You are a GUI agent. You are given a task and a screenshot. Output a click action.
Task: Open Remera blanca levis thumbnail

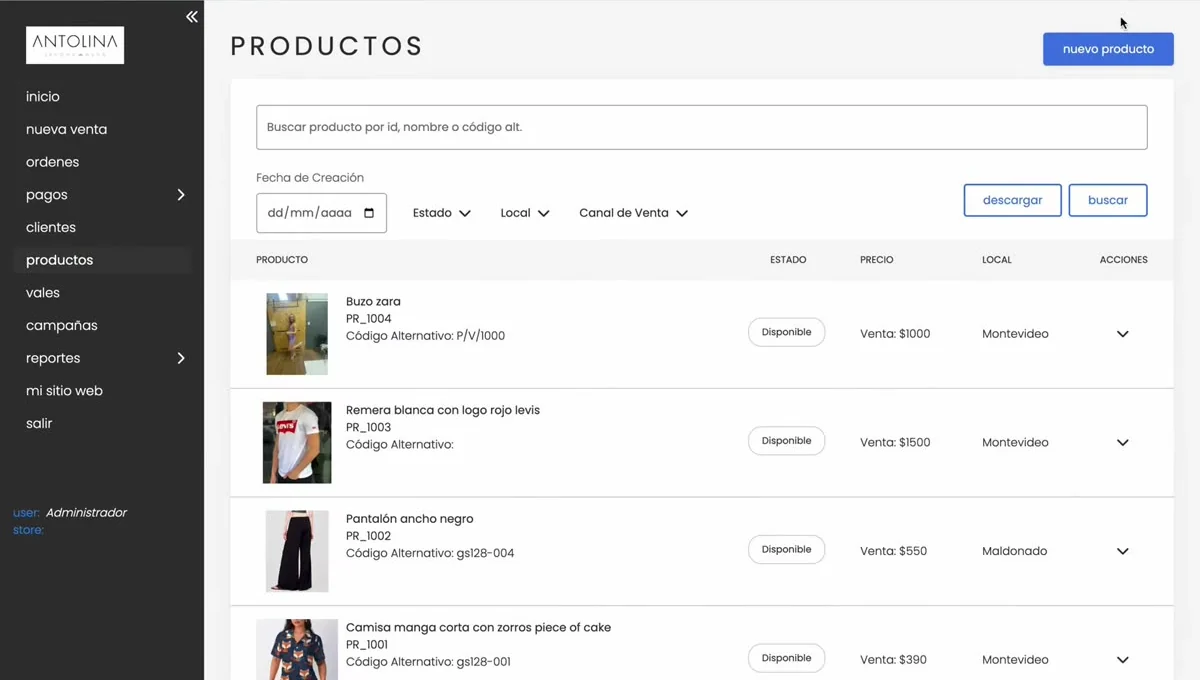[297, 443]
